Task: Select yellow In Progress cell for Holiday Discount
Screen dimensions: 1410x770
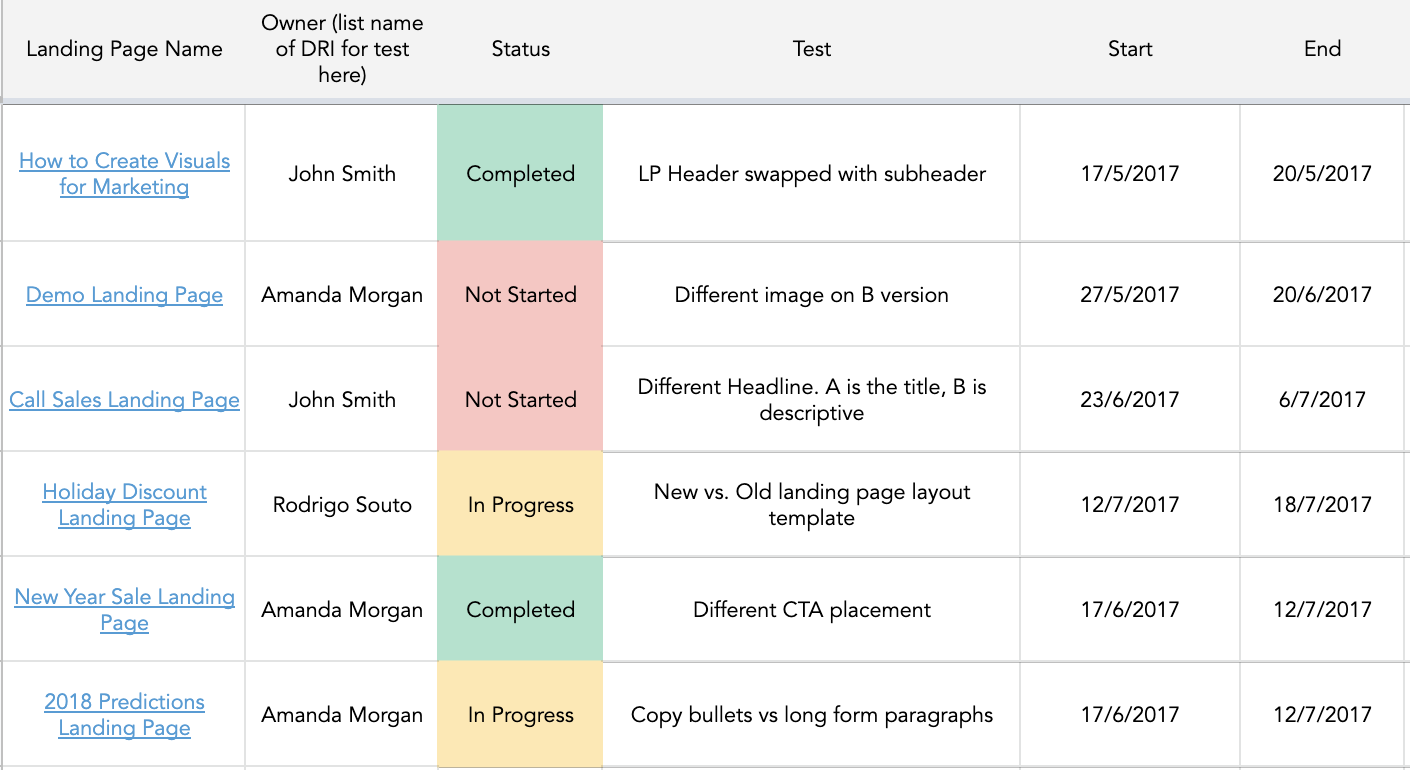Action: (x=520, y=505)
